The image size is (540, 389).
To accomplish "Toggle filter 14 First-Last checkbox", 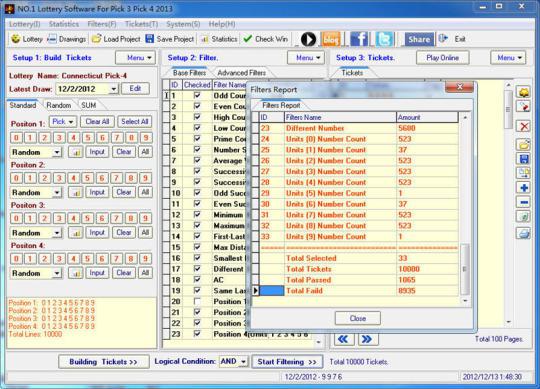I will [x=197, y=236].
